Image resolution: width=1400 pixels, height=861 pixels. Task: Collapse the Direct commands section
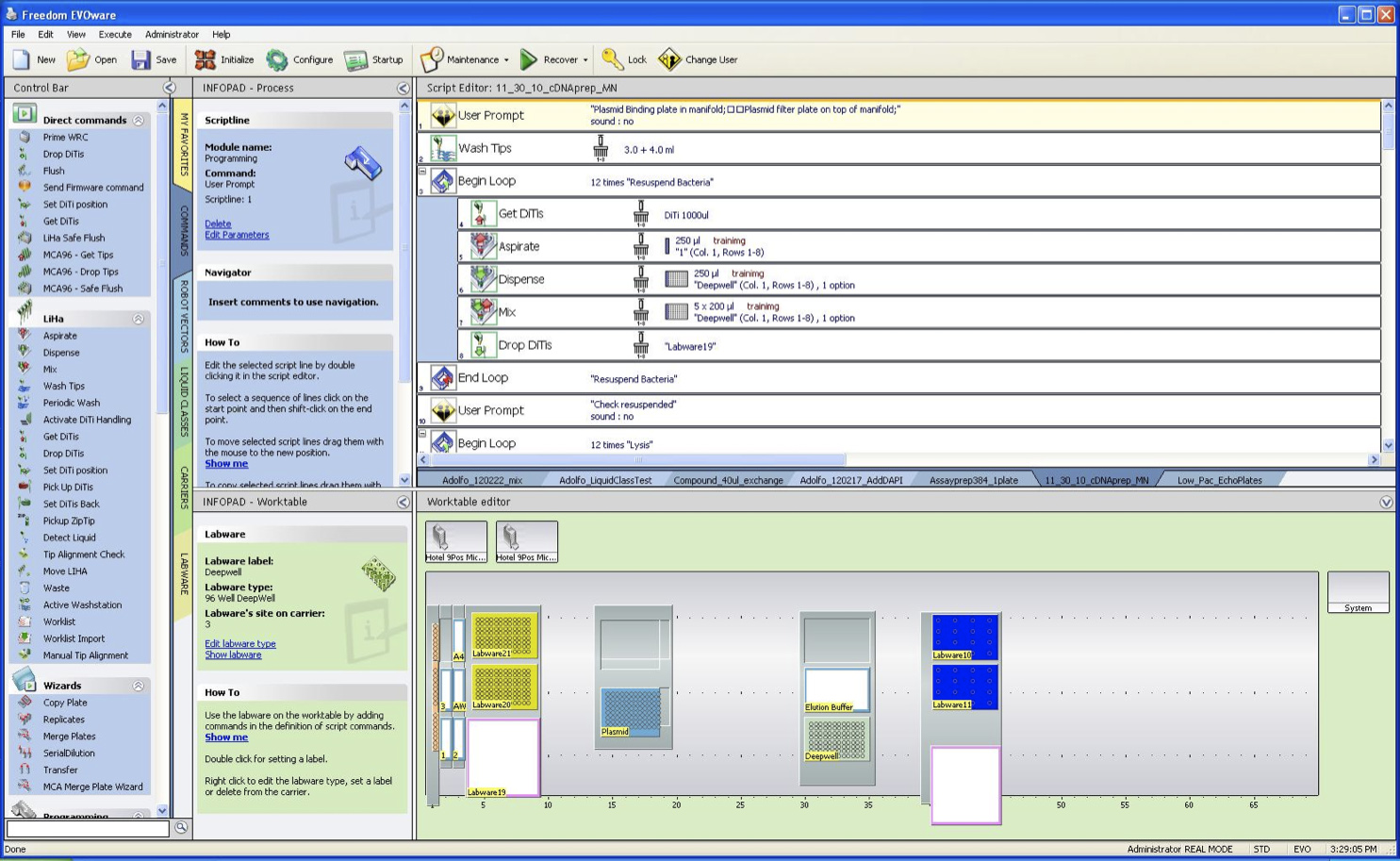[139, 121]
